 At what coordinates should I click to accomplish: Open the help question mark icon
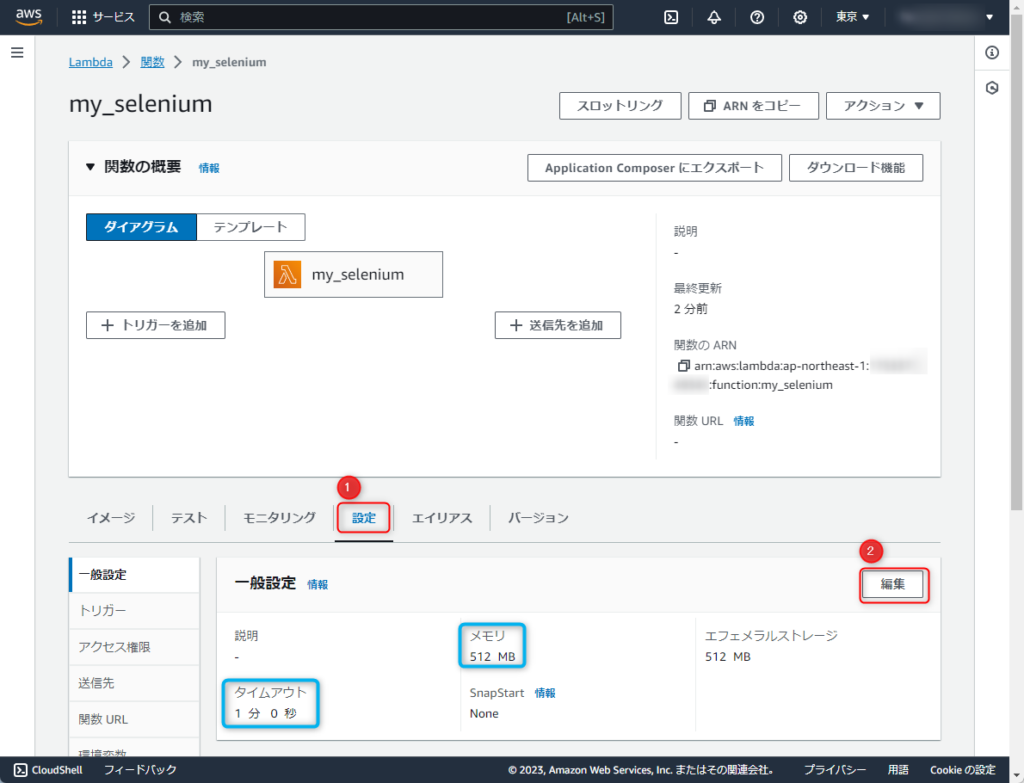(x=757, y=17)
